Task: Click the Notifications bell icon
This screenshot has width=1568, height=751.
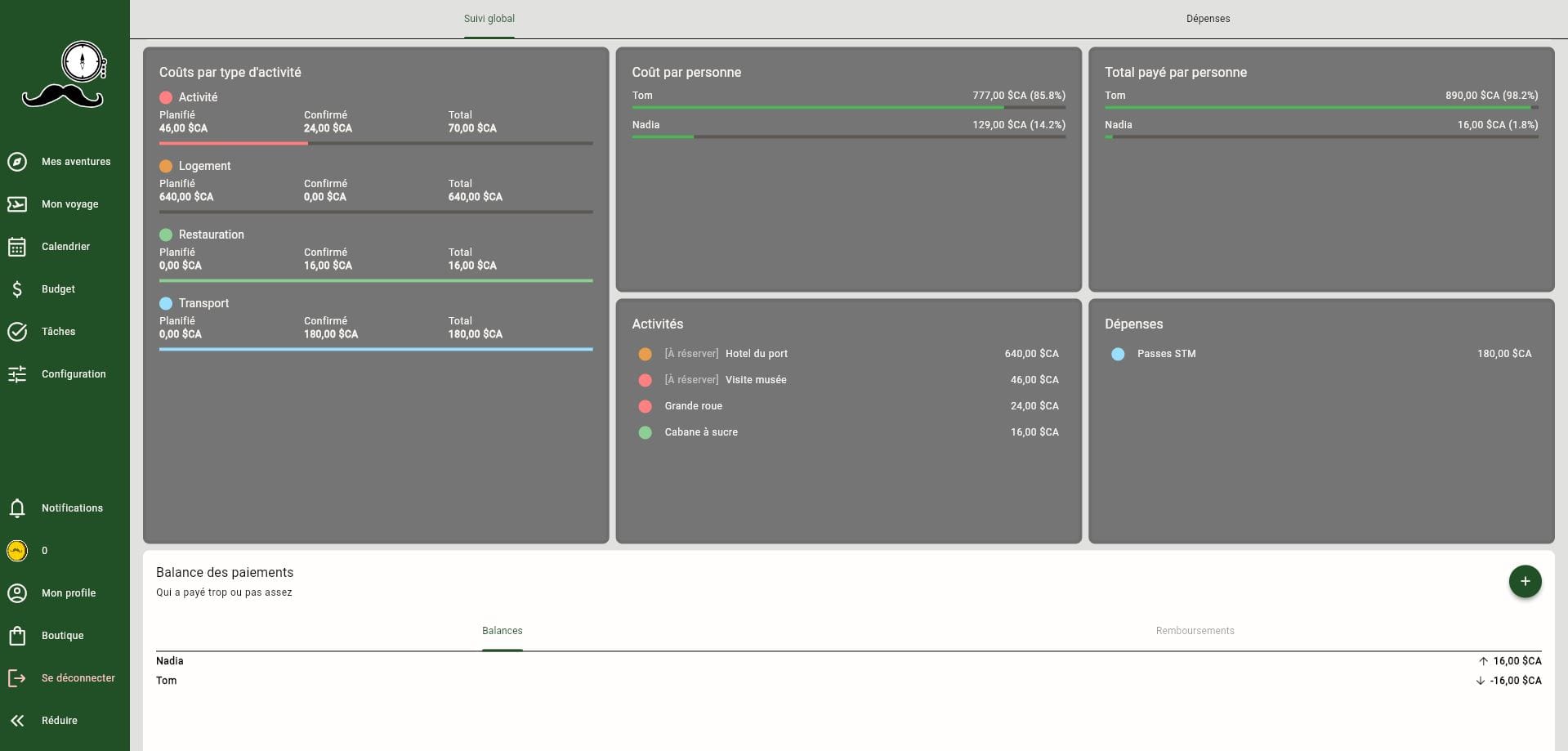Action: [x=17, y=508]
